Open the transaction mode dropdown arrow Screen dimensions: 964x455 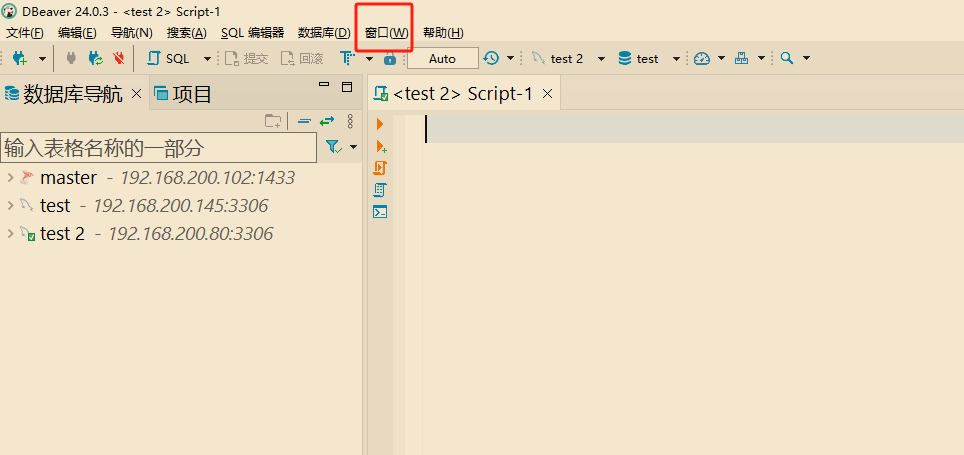[x=369, y=59]
